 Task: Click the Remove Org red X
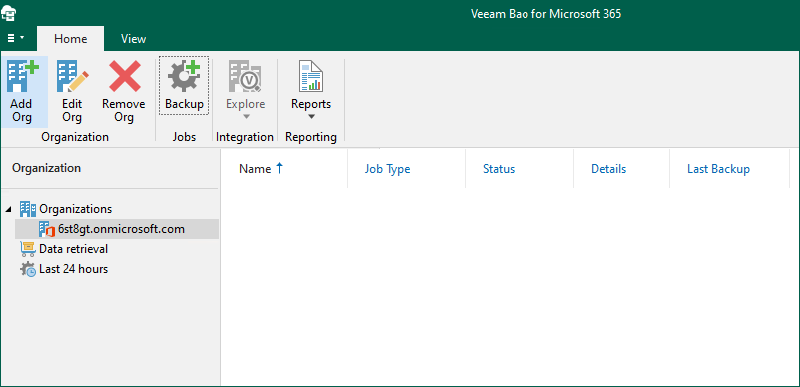point(124,76)
